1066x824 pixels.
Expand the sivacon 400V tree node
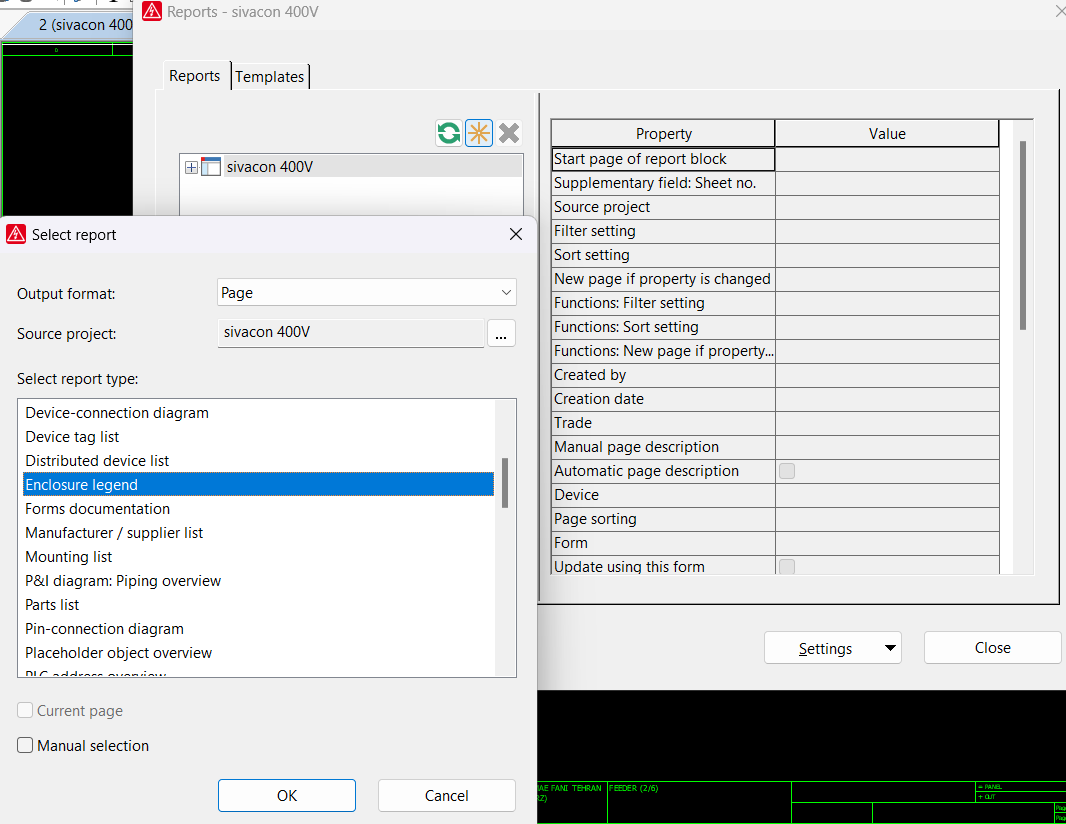click(x=191, y=167)
